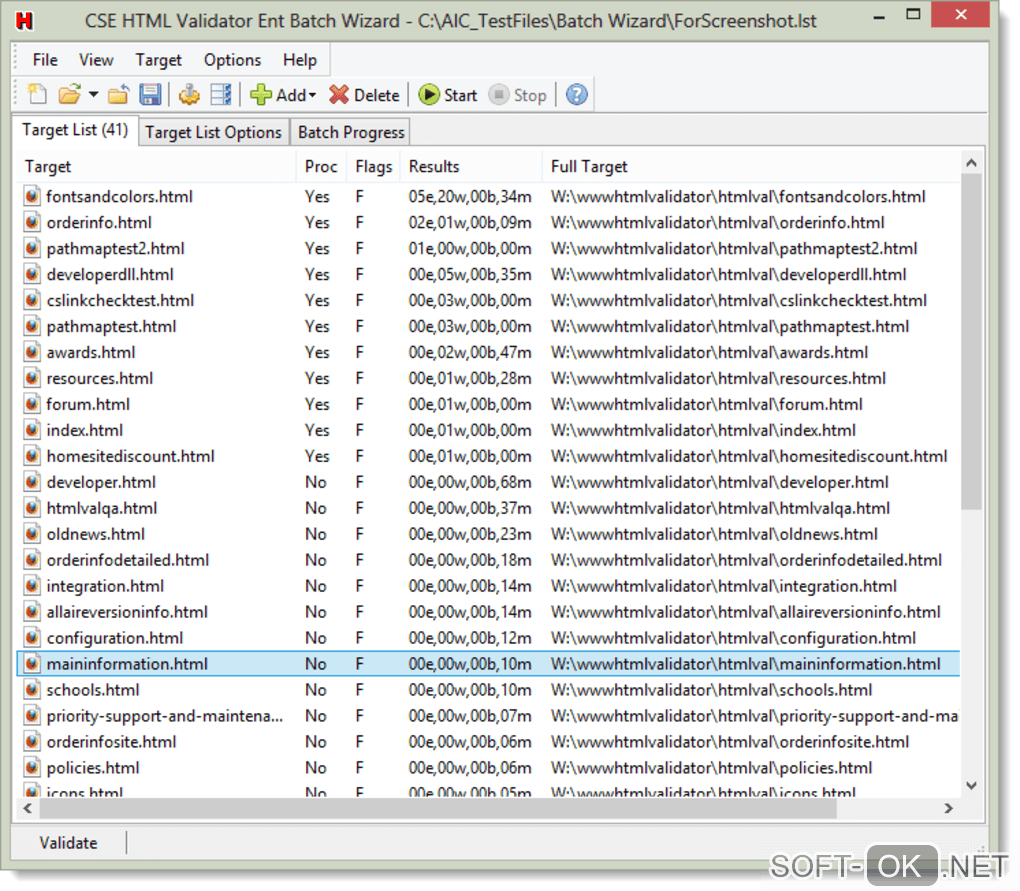Image resolution: width=1020 pixels, height=891 pixels.
Task: Select the policies.html target name
Action: (x=92, y=768)
